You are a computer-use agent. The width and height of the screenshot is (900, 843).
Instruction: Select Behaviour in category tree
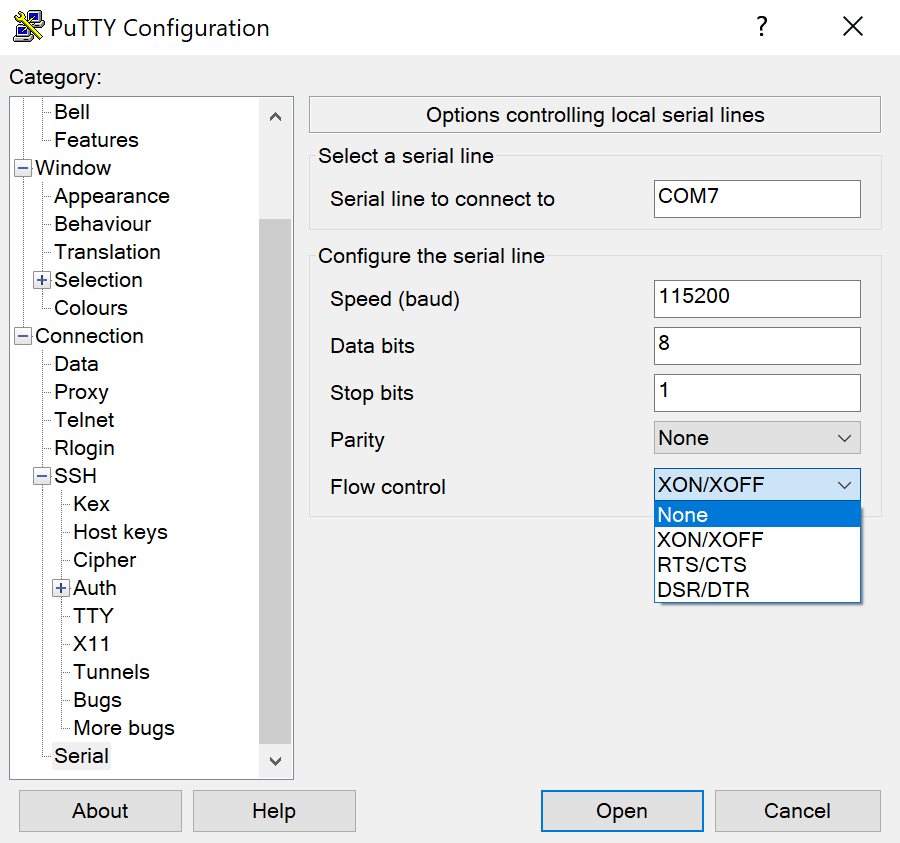coord(103,224)
